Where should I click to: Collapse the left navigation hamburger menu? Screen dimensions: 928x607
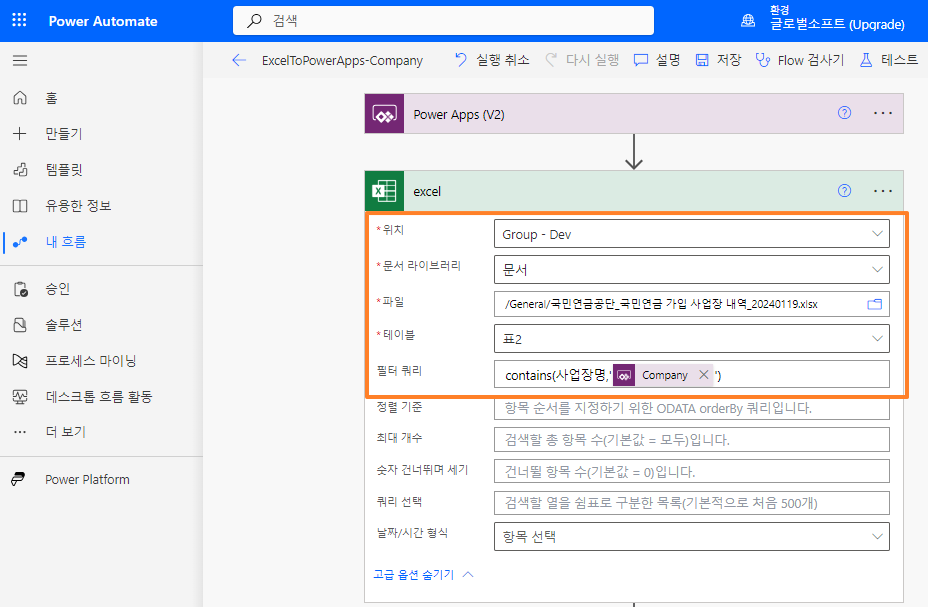click(x=20, y=60)
